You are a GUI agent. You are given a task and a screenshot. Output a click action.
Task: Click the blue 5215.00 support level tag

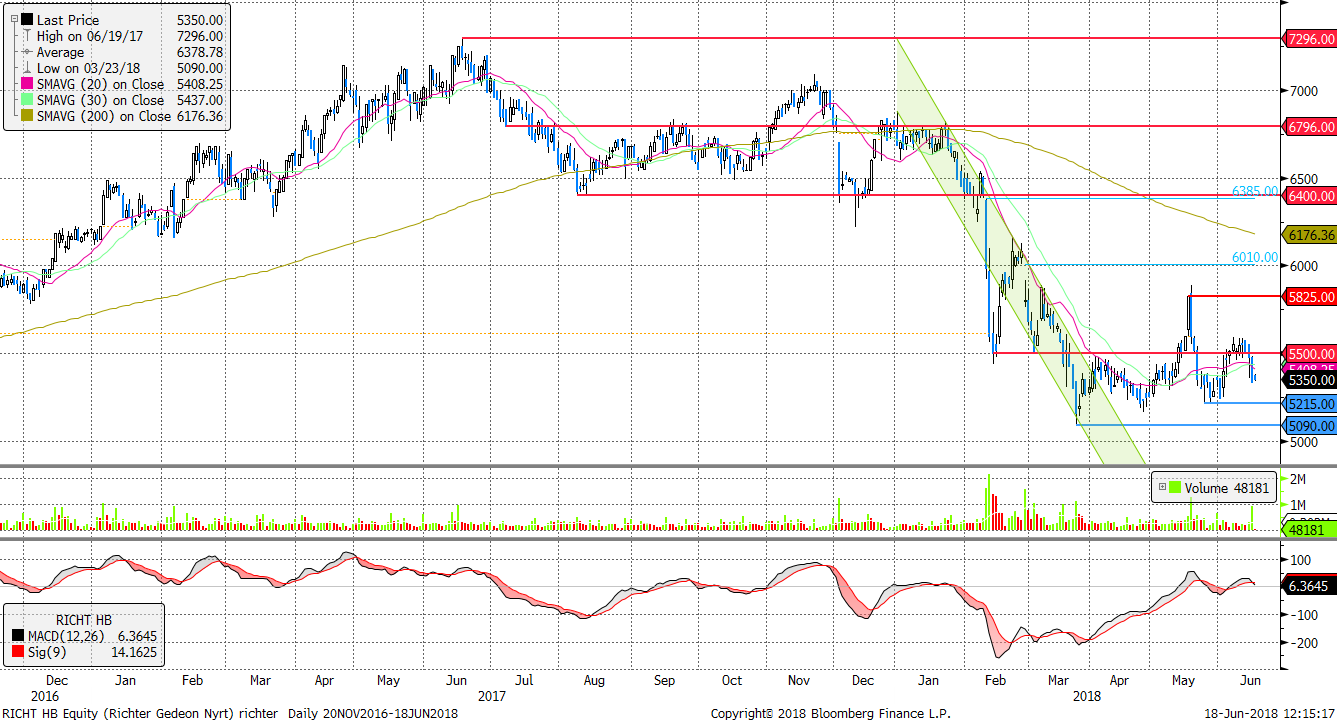[x=1311, y=404]
